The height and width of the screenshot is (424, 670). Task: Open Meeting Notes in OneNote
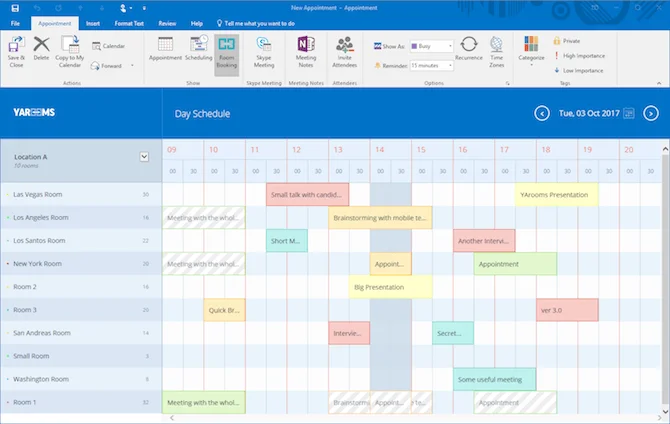pyautogui.click(x=306, y=50)
